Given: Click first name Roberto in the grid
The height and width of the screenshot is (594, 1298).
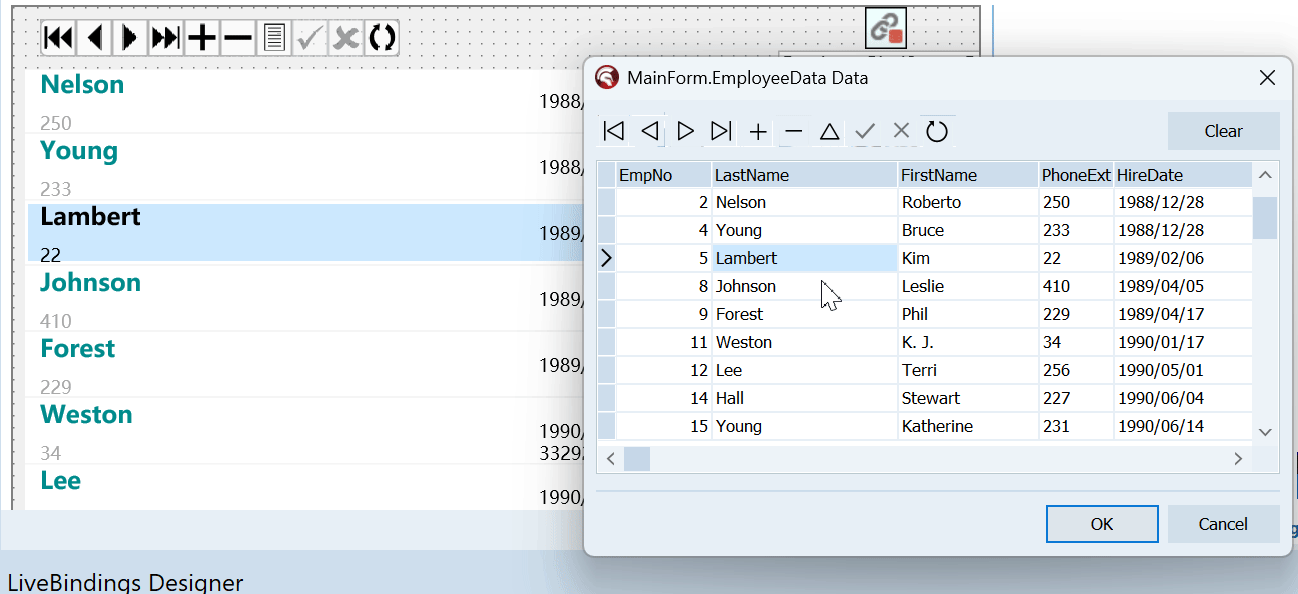Looking at the screenshot, I should [968, 202].
